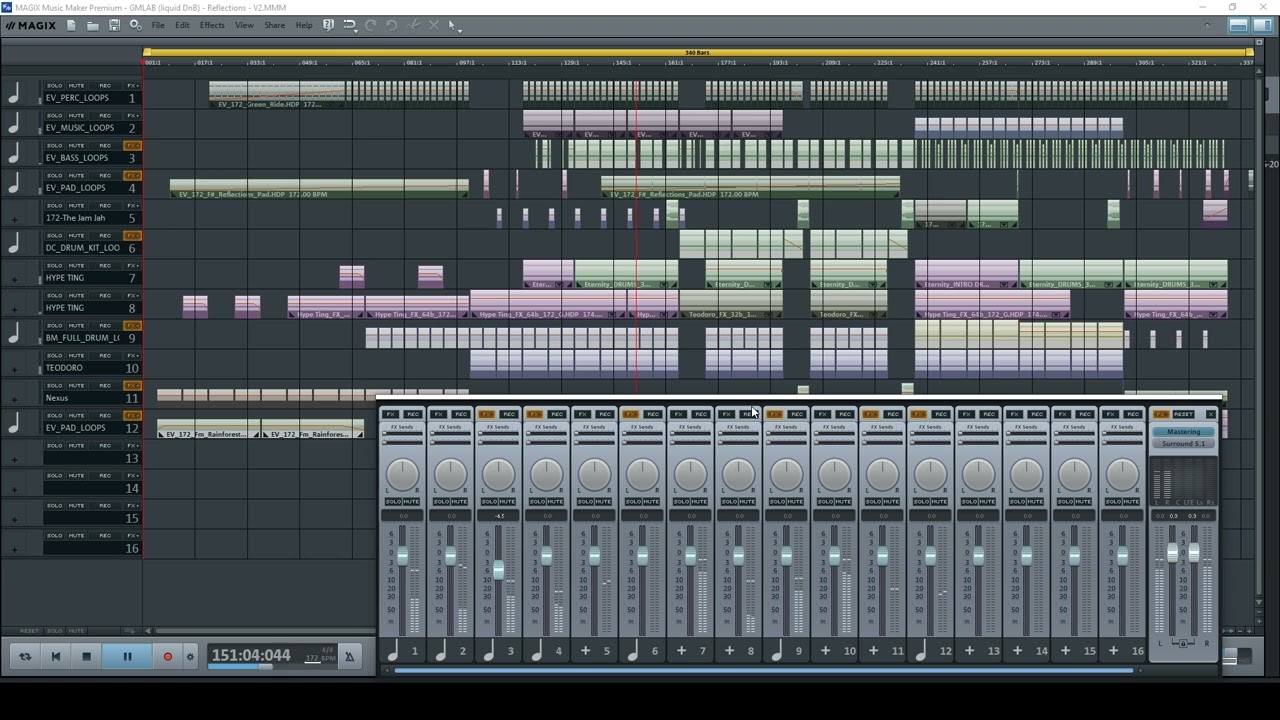Open transport settings gear beside record button
The height and width of the screenshot is (720, 1280).
tap(190, 657)
